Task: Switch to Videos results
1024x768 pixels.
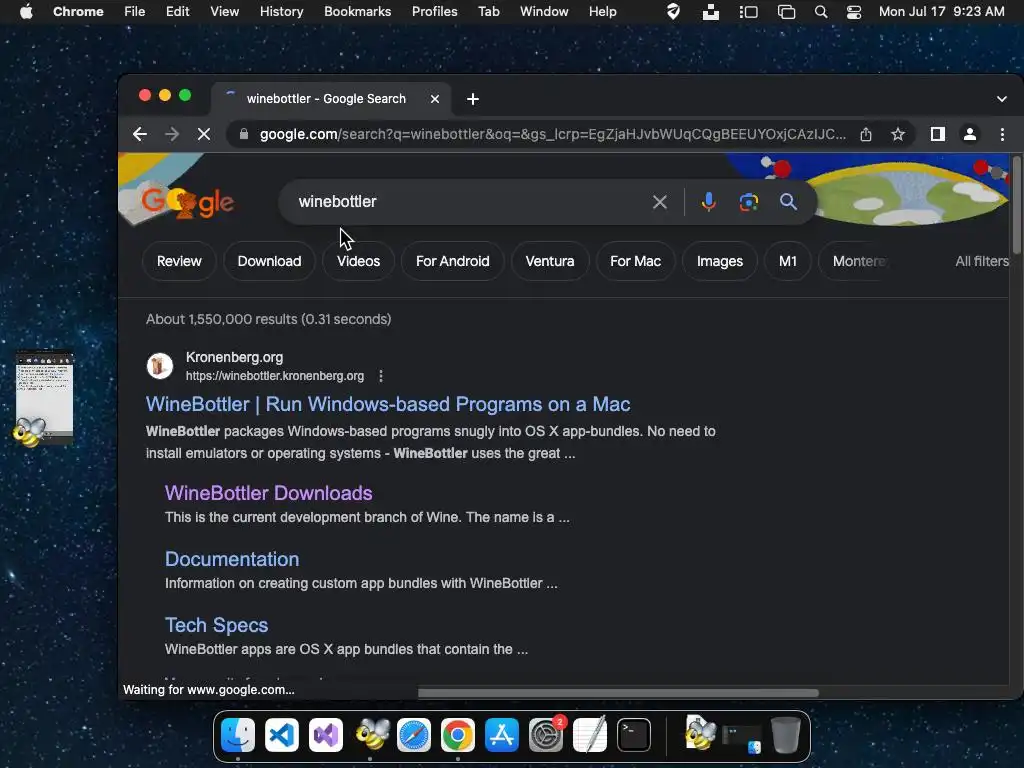Action: pyautogui.click(x=358, y=261)
